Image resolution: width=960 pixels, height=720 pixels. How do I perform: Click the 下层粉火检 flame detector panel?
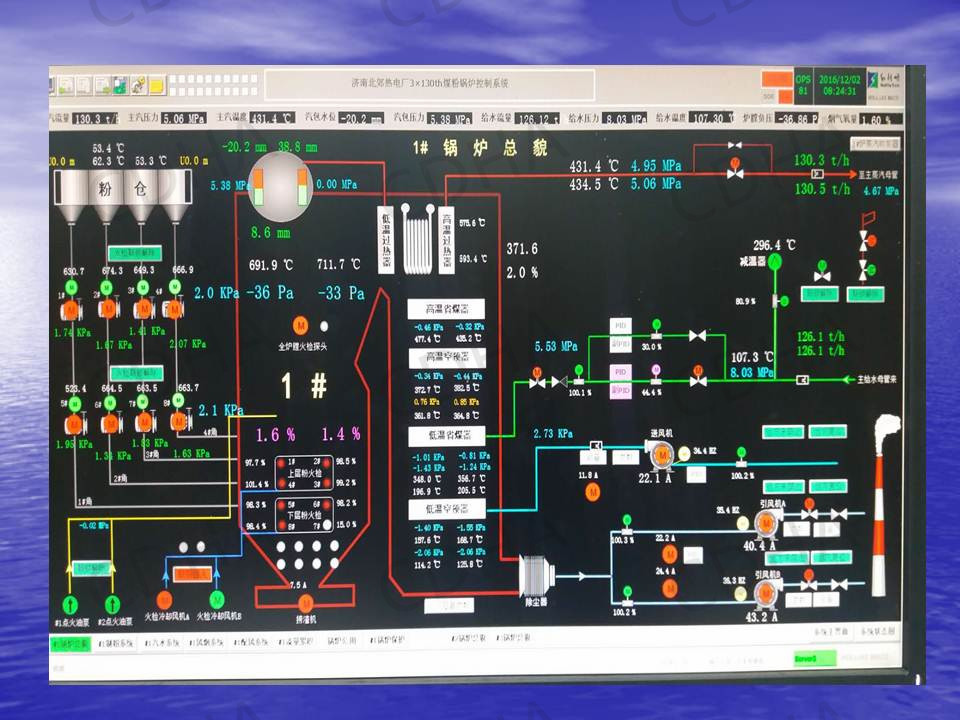point(304,516)
